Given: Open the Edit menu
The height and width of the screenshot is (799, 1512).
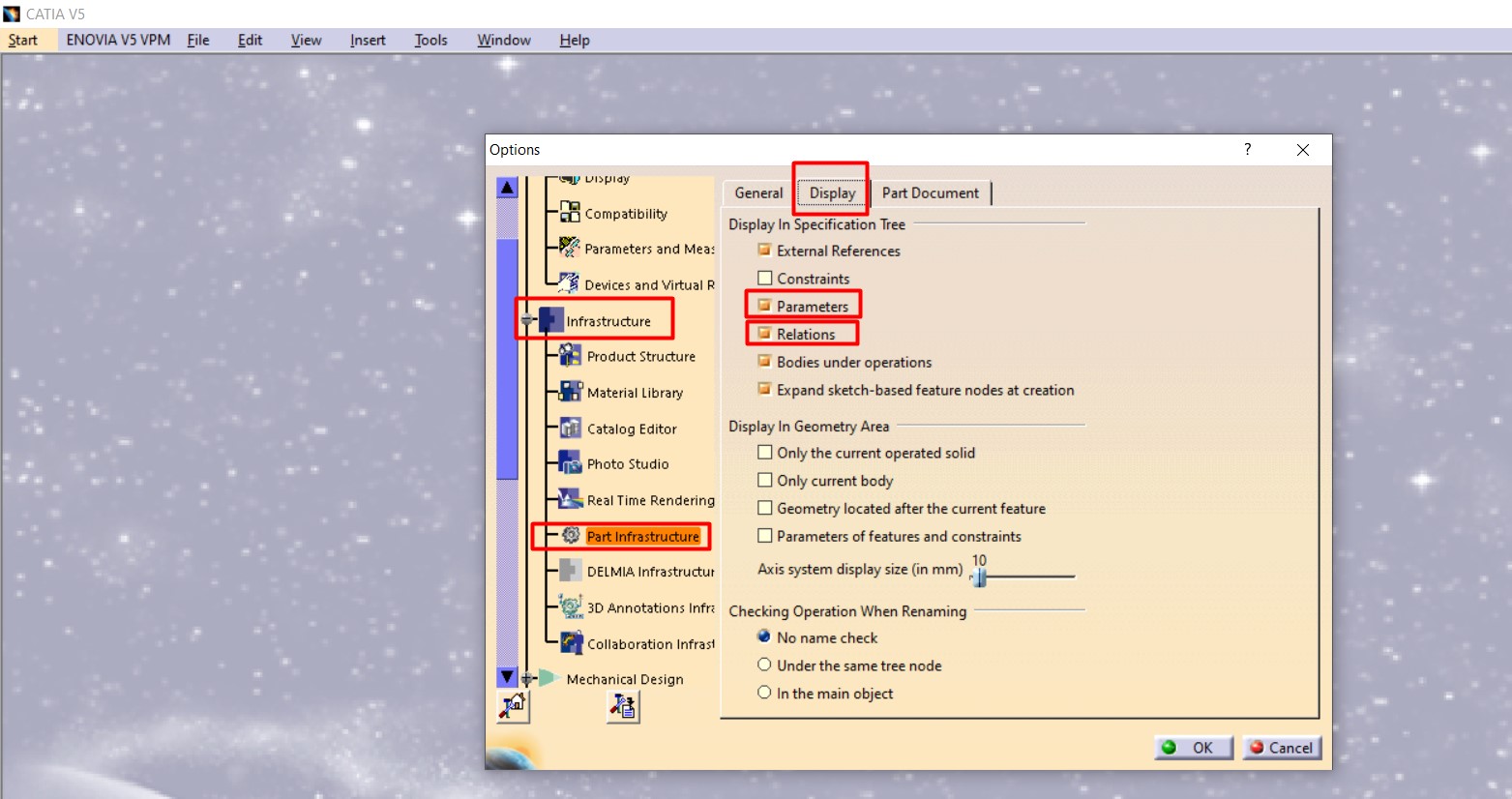Looking at the screenshot, I should [x=250, y=40].
